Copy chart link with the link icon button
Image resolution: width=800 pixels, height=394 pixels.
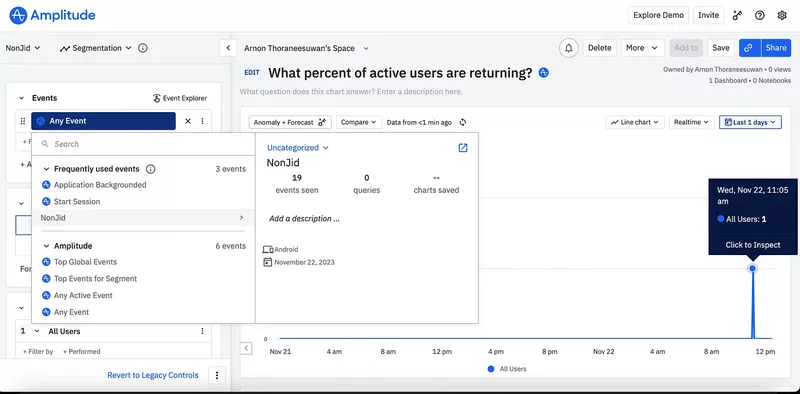tap(749, 48)
